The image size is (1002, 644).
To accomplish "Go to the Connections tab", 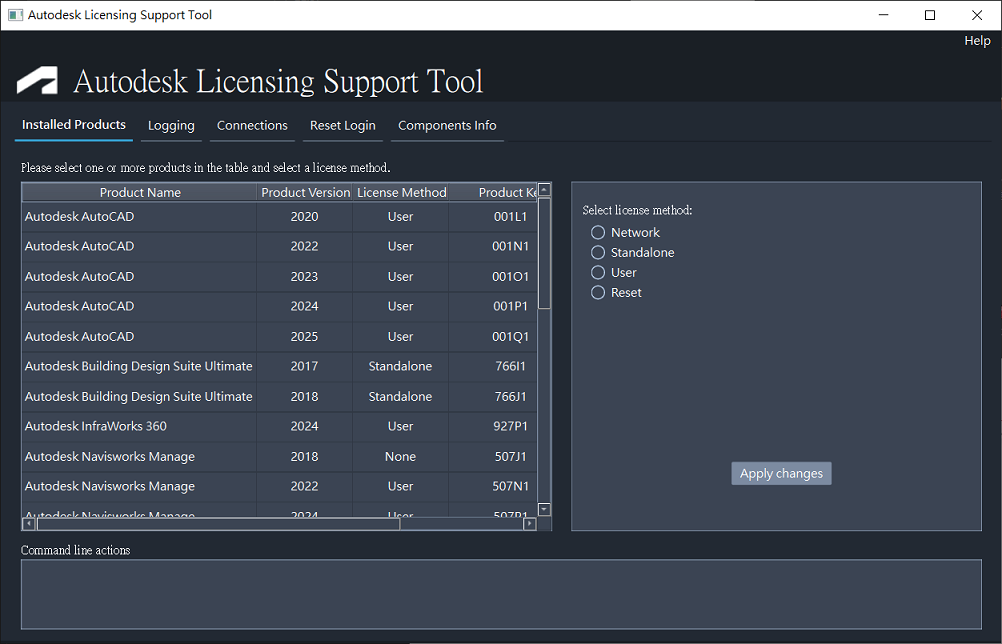I will tap(252, 126).
